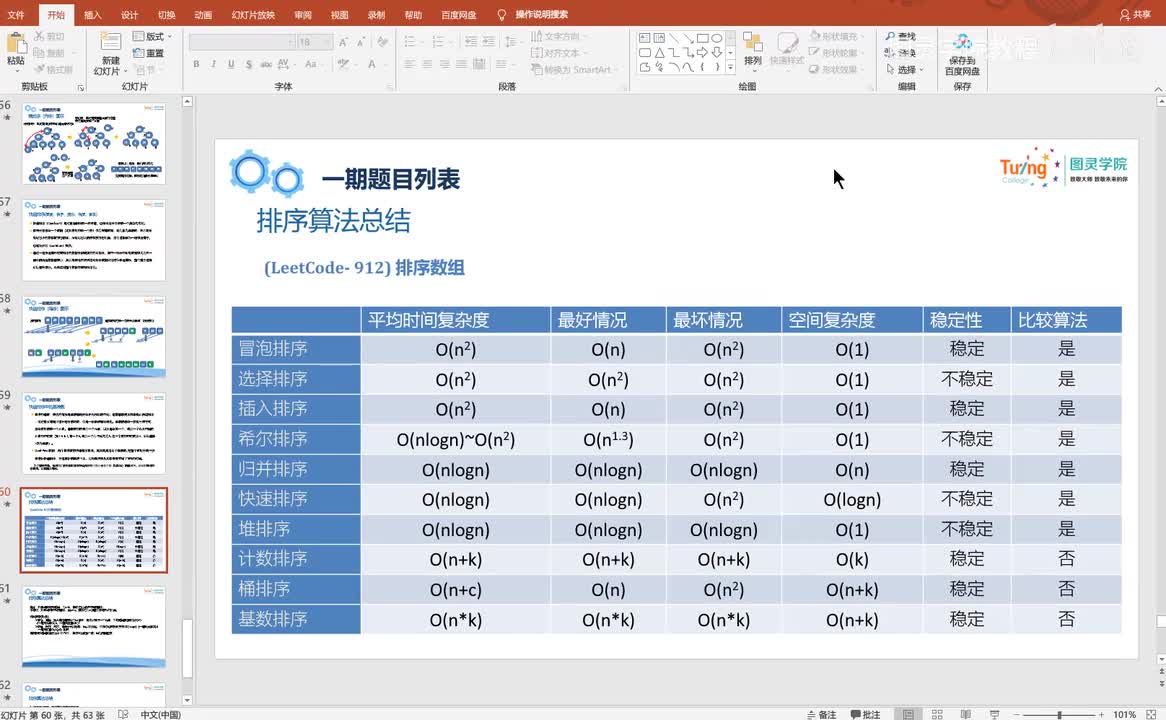Open the font size 18 dropdown
This screenshot has height=720, width=1166.
pos(315,42)
